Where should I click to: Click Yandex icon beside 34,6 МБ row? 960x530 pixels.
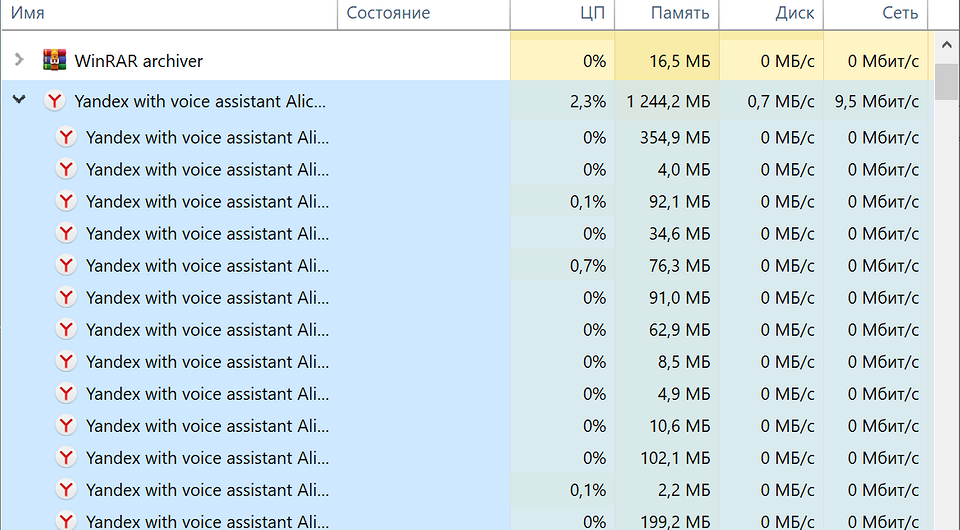(x=66, y=233)
